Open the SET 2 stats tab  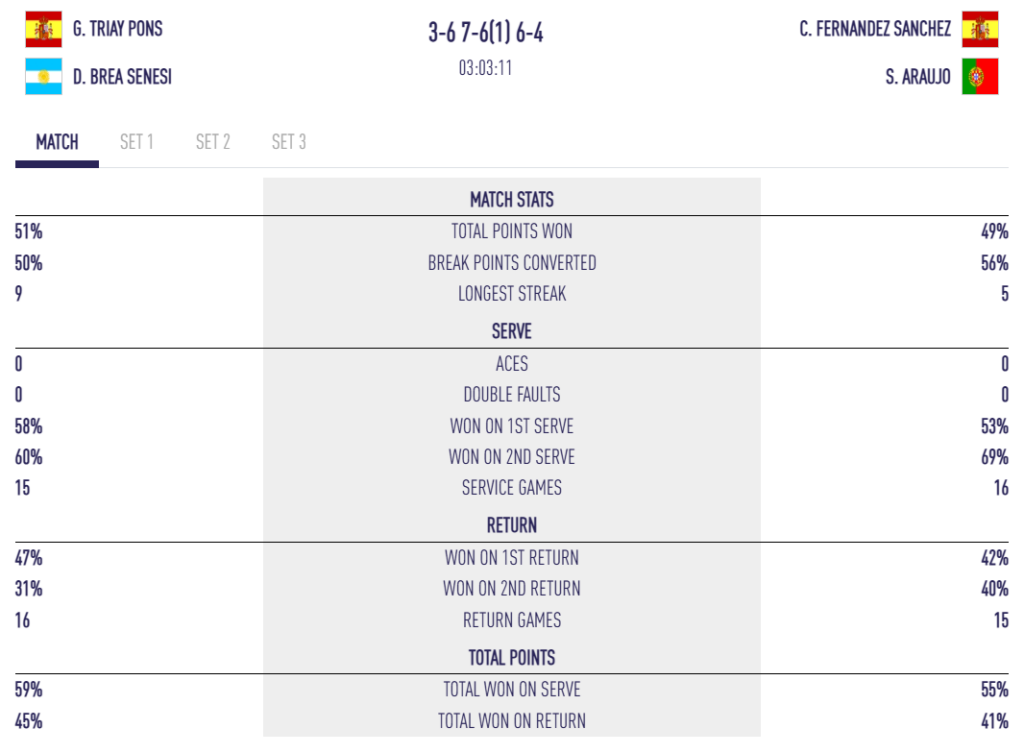[x=213, y=142]
